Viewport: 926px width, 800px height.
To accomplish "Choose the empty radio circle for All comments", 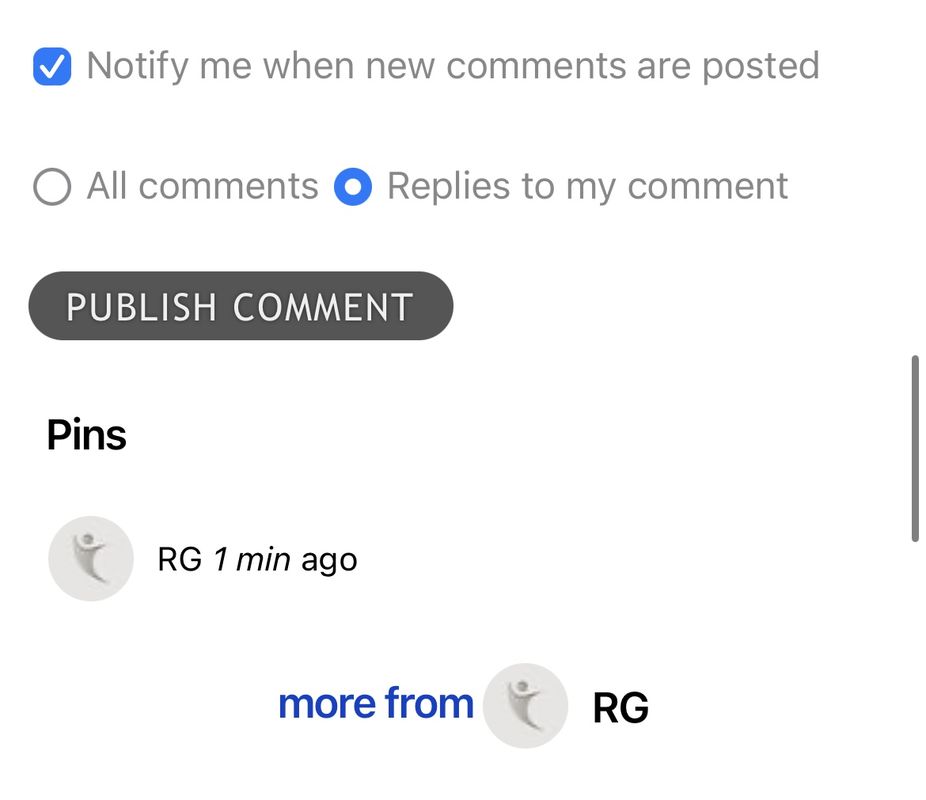I will pos(52,187).
